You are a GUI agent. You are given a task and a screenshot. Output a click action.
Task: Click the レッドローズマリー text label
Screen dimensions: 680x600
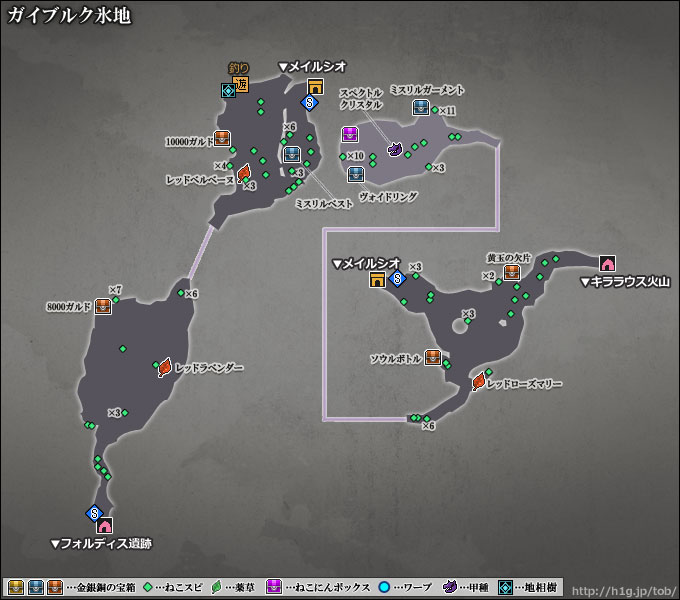click(x=524, y=384)
